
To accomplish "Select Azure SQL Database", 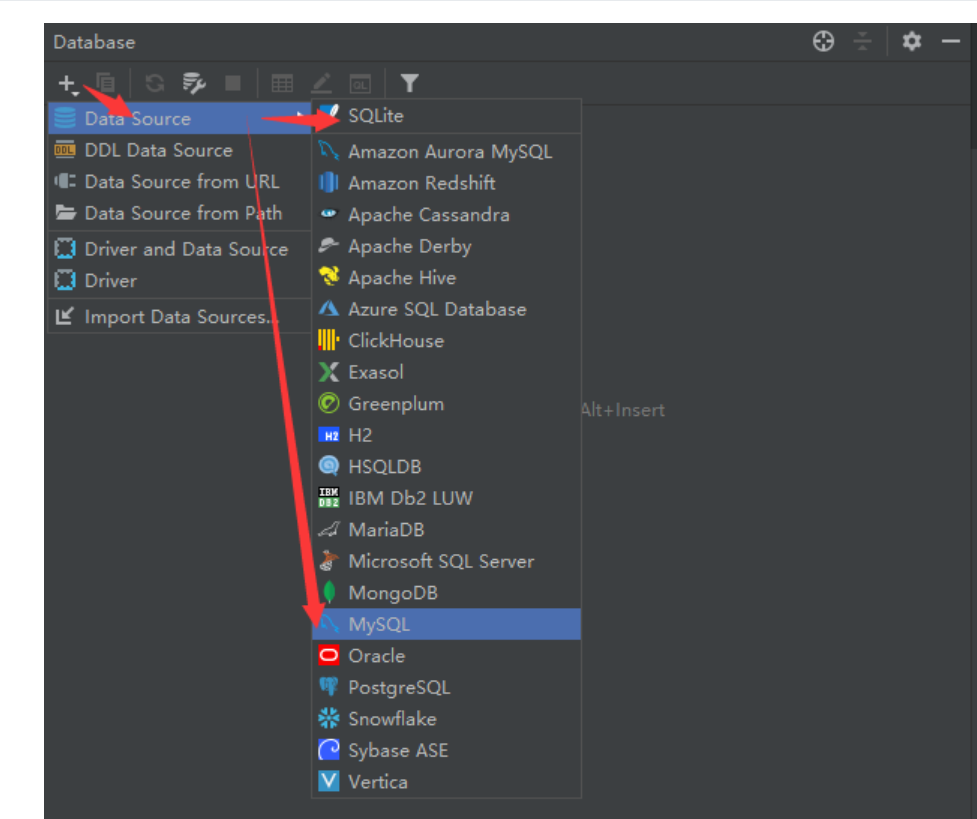I will pyautogui.click(x=446, y=309).
